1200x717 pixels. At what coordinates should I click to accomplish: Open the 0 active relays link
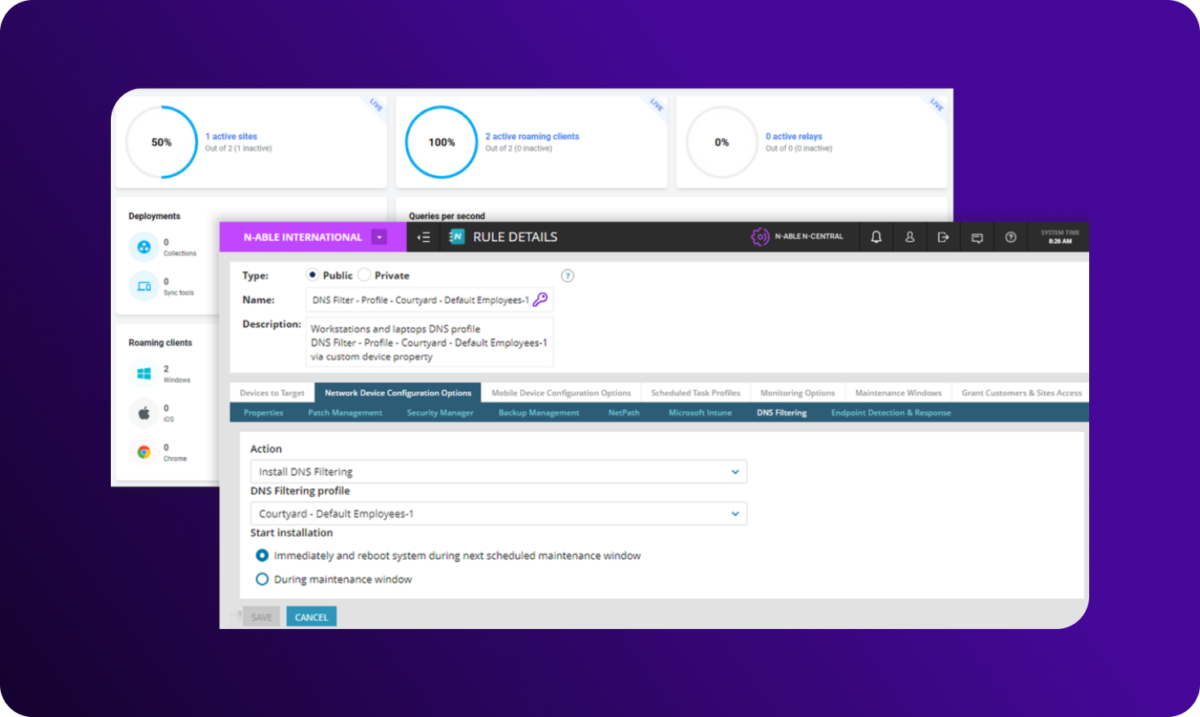[794, 136]
